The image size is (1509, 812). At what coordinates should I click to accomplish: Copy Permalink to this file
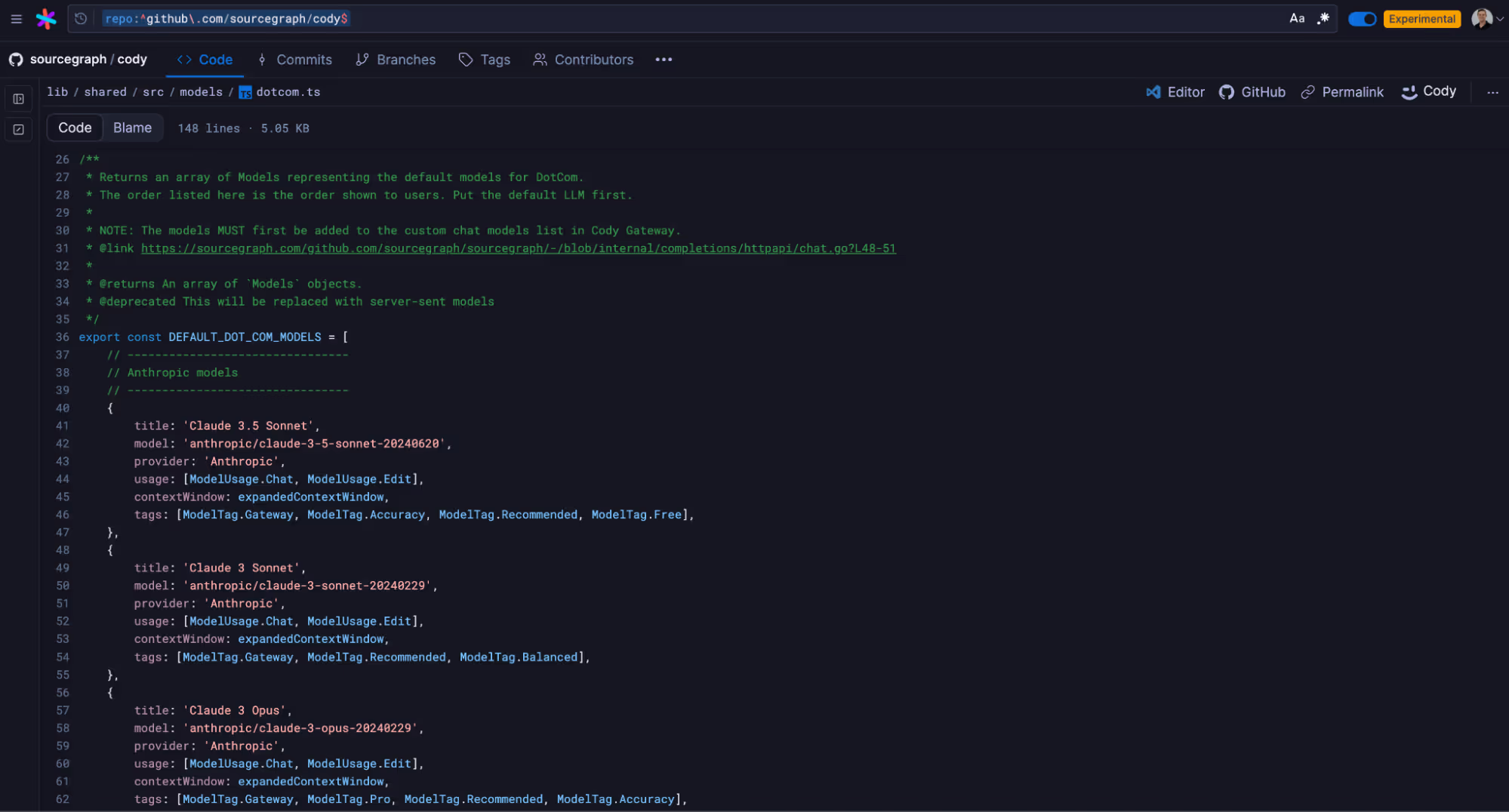[x=1341, y=92]
